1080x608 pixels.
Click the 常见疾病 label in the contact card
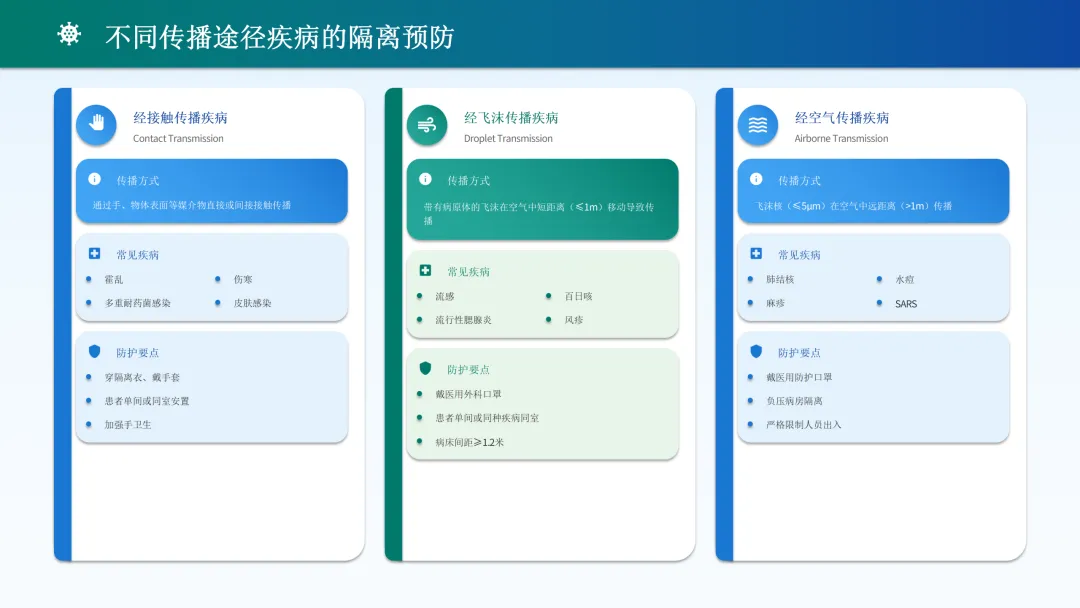(x=138, y=255)
